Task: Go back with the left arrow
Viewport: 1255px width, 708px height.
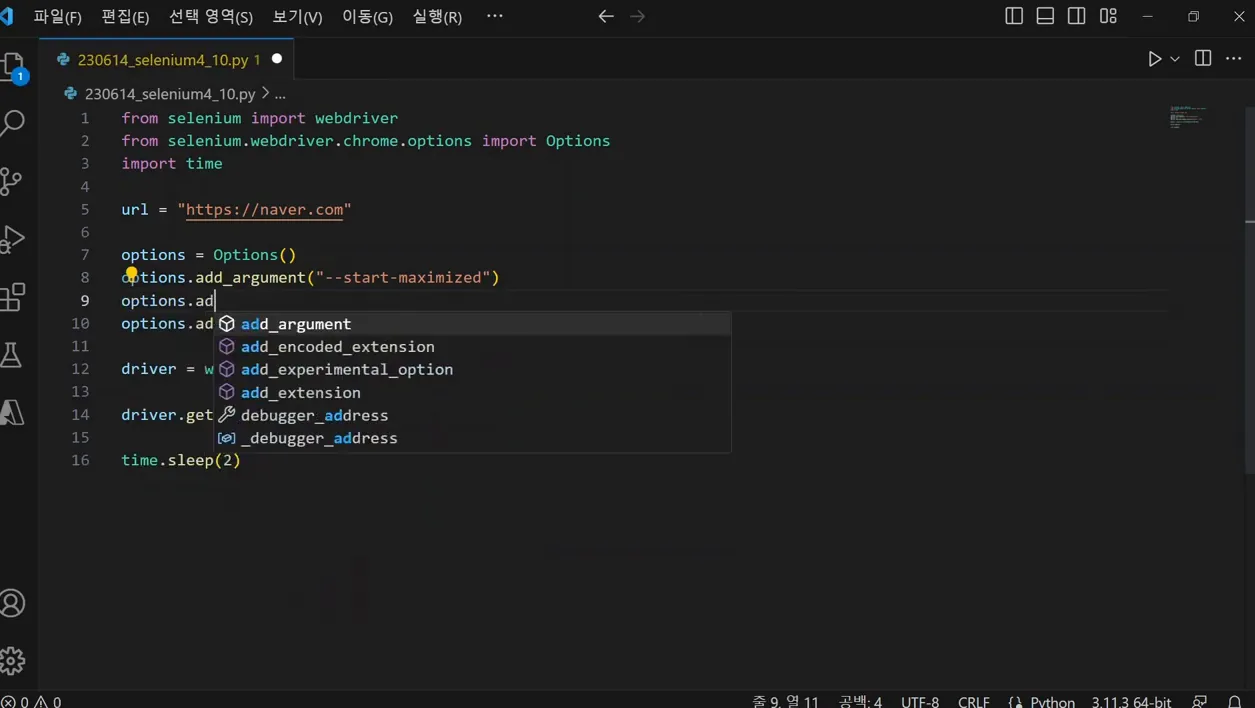Action: 606,17
